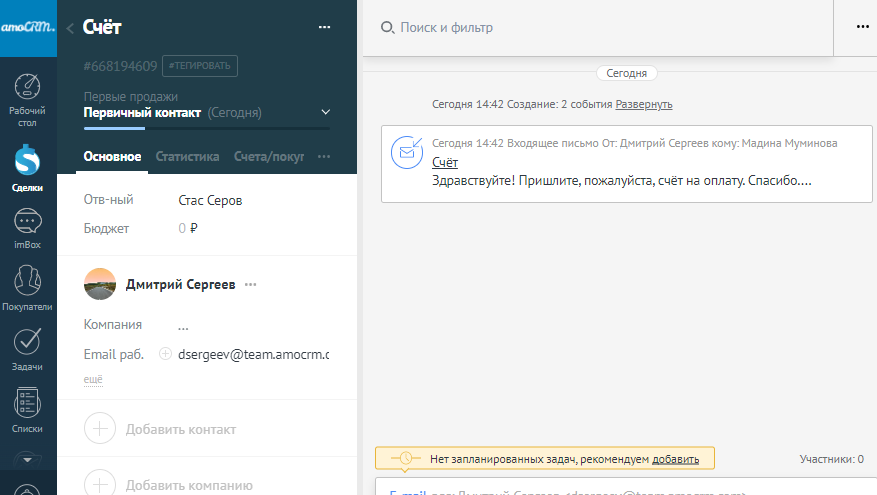
Task: Click the Развернуть link
Action: (x=643, y=104)
